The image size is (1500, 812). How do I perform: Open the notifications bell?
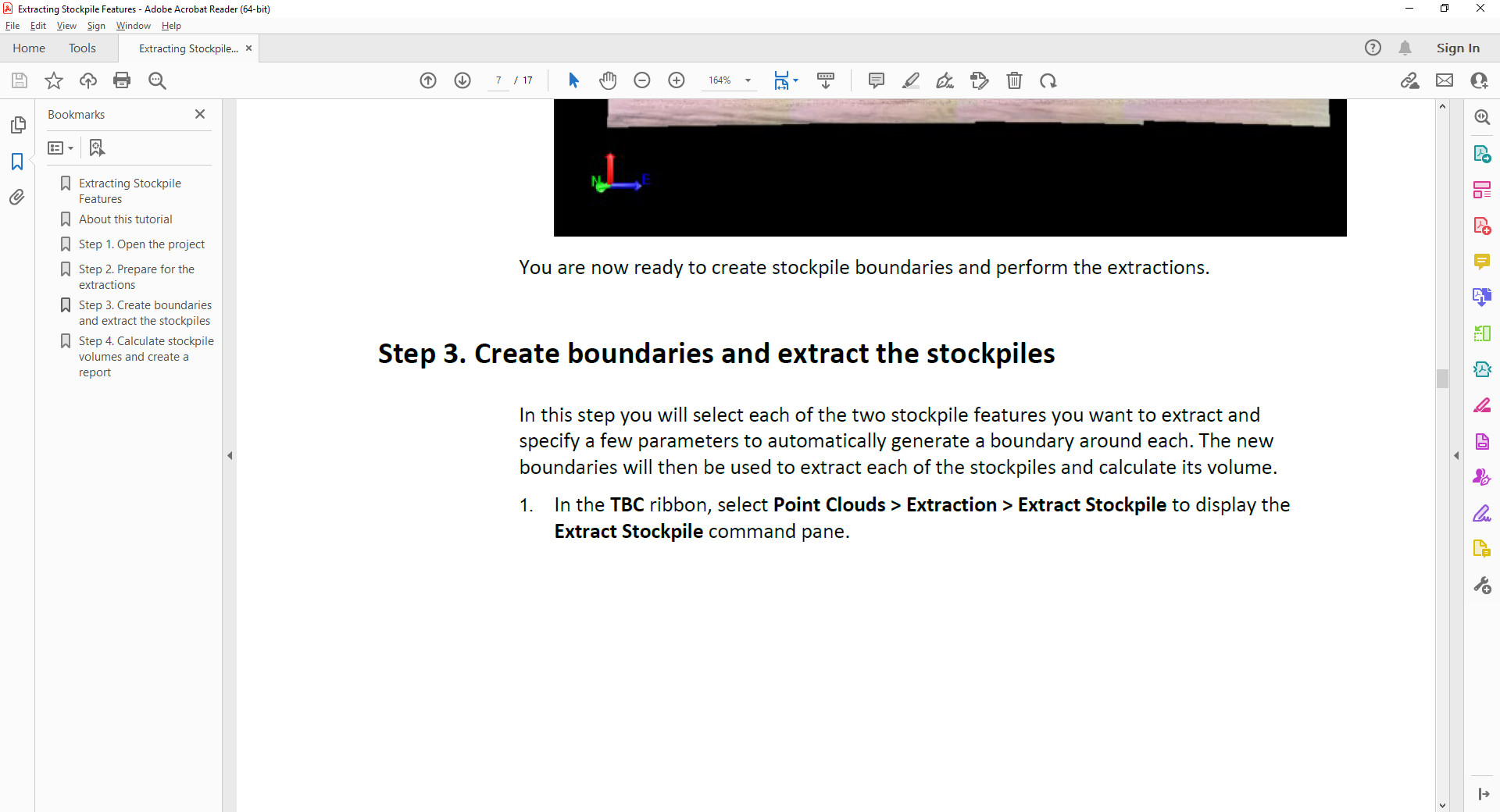(x=1405, y=48)
